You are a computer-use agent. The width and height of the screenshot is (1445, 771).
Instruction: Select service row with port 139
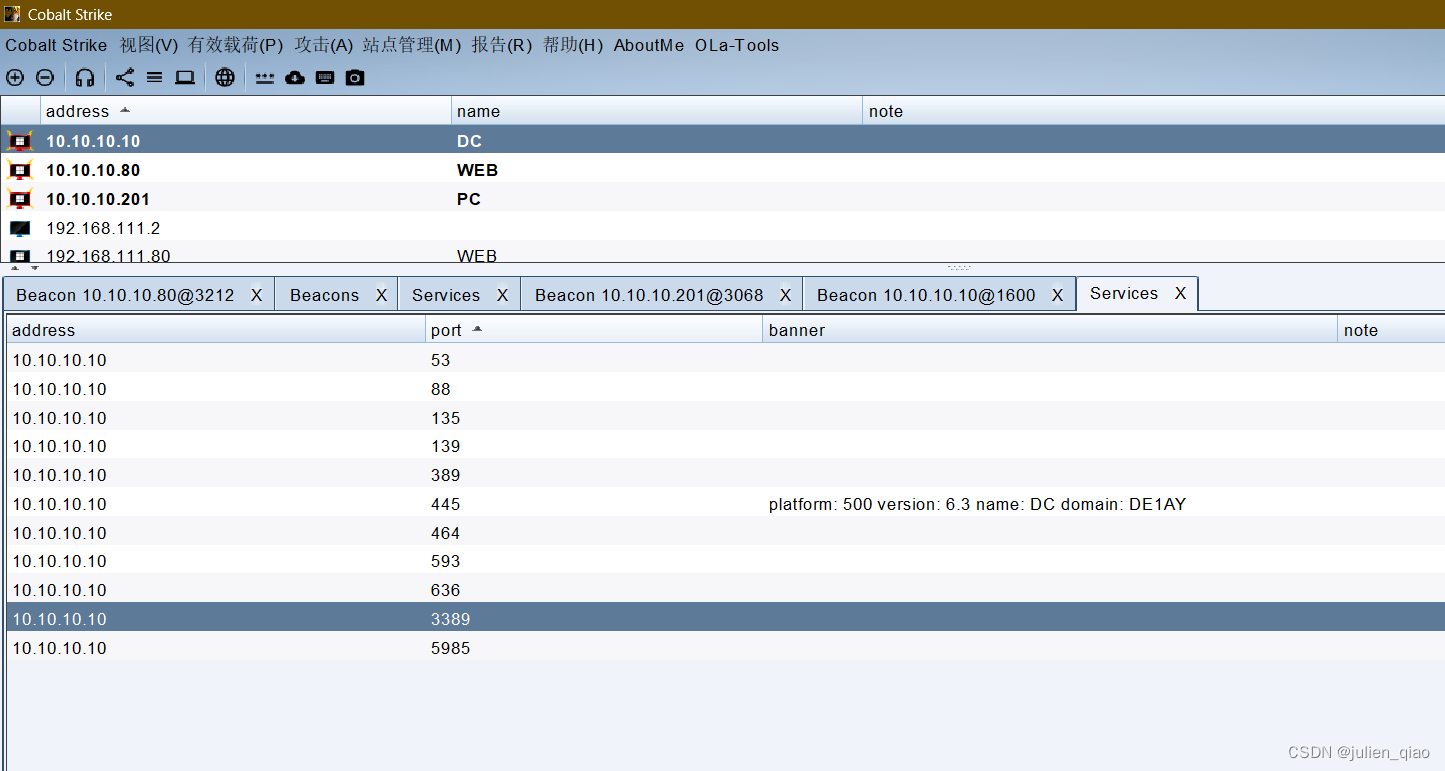(726, 446)
